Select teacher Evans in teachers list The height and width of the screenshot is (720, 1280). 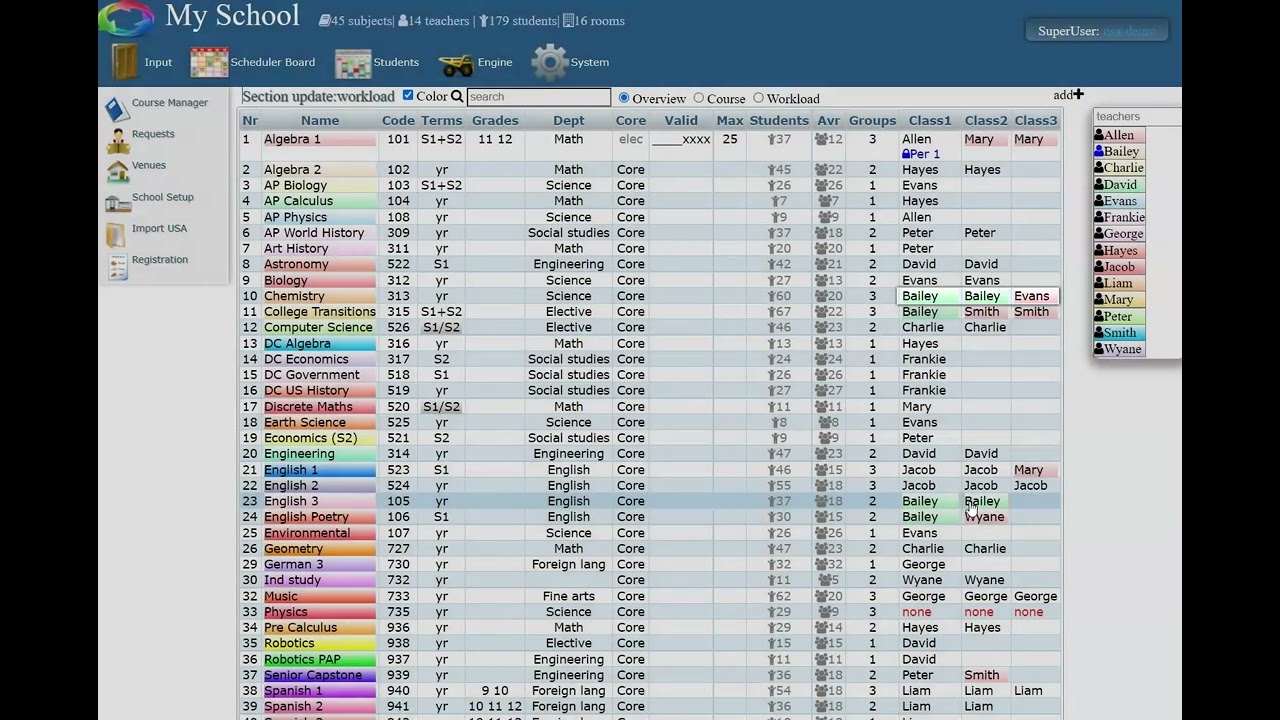point(1120,201)
